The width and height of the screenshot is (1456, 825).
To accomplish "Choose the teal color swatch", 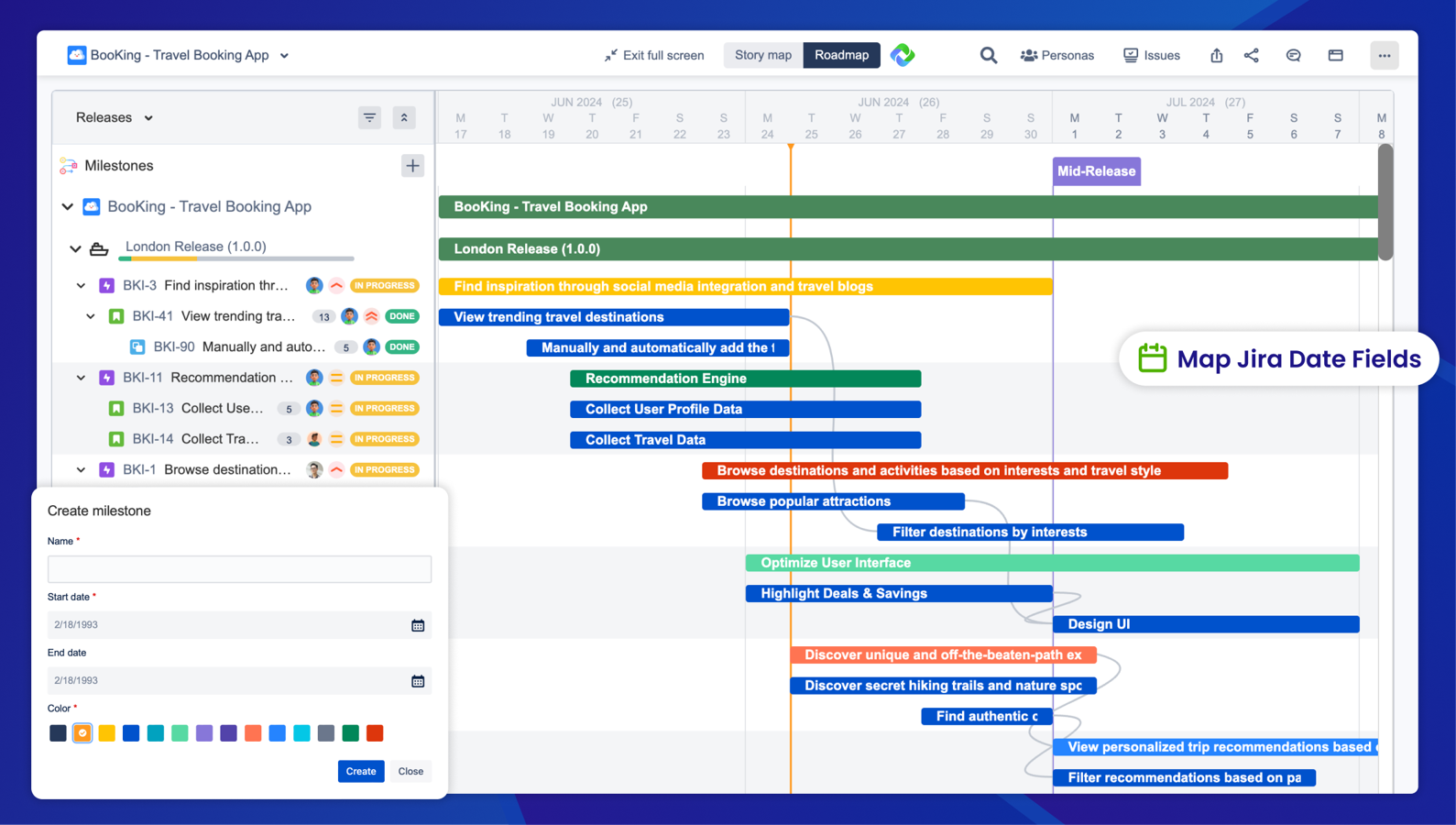I will pos(156,733).
